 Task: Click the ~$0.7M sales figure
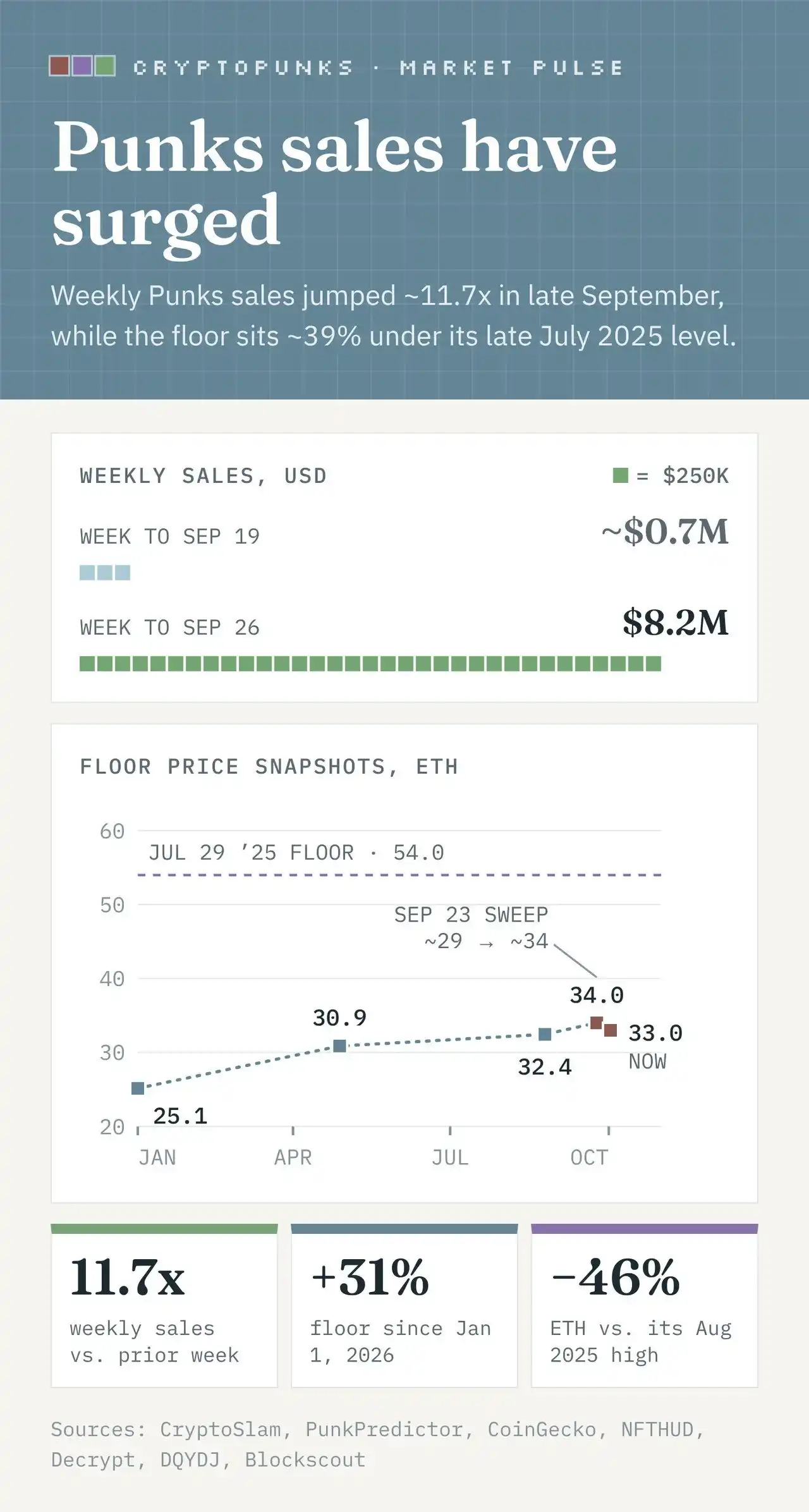point(665,531)
